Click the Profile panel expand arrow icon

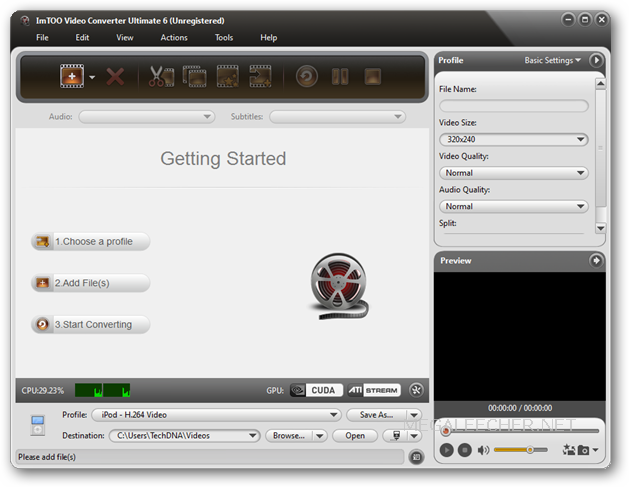tap(596, 60)
